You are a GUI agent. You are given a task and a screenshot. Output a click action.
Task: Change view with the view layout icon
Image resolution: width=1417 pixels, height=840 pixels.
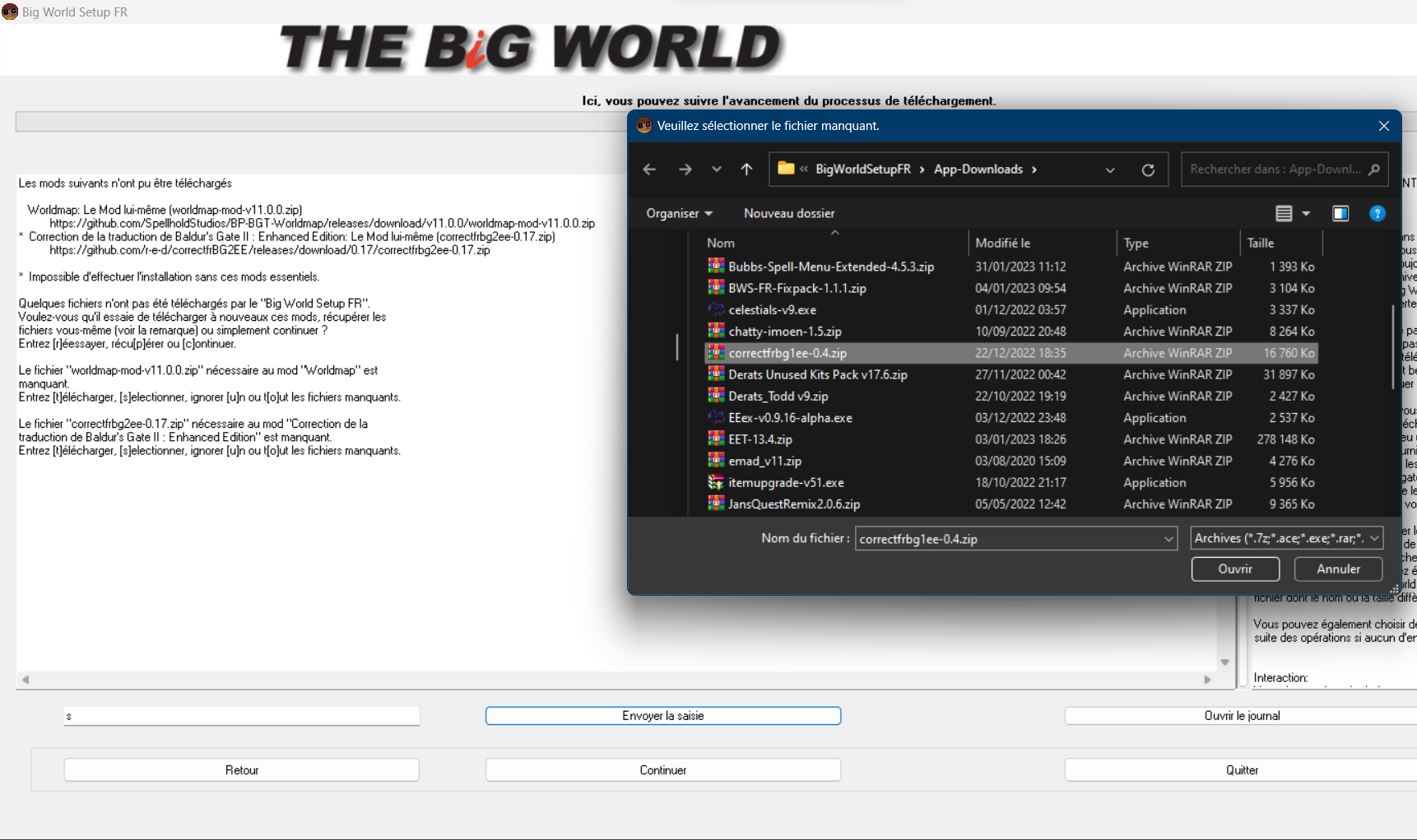click(1284, 214)
